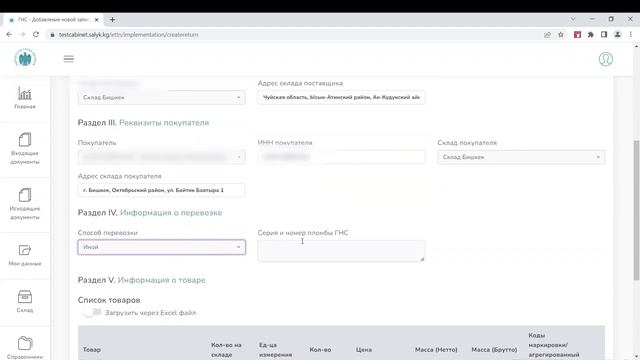Click the page vertical scrollbar thumb
The image size is (640, 360).
[636, 210]
